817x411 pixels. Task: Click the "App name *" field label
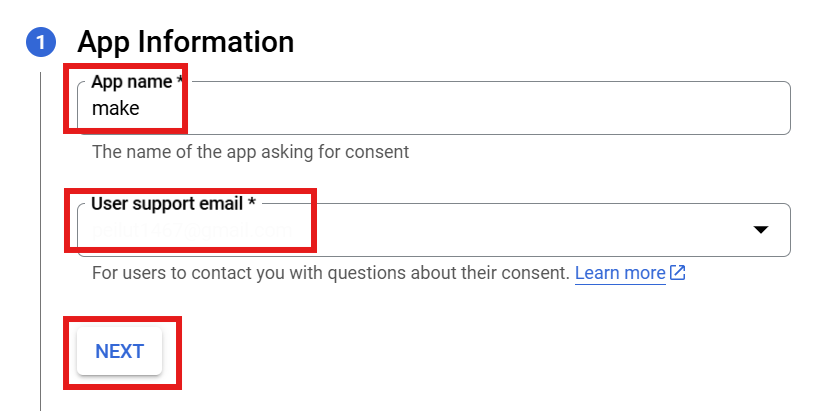[x=130, y=82]
